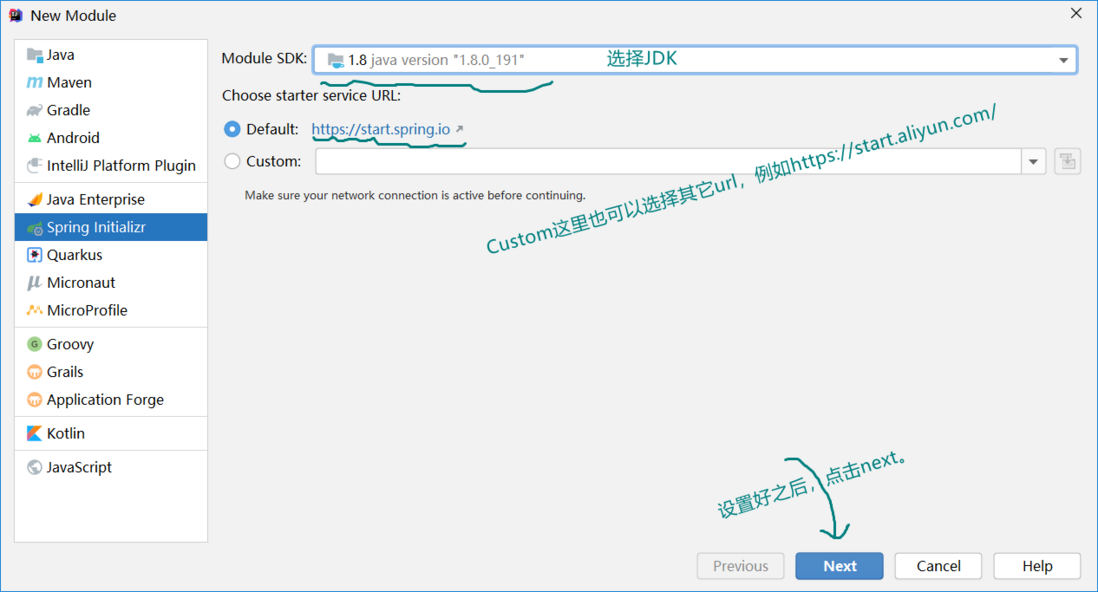1098x592 pixels.
Task: Choose Maven module type
Action: [x=111, y=83]
